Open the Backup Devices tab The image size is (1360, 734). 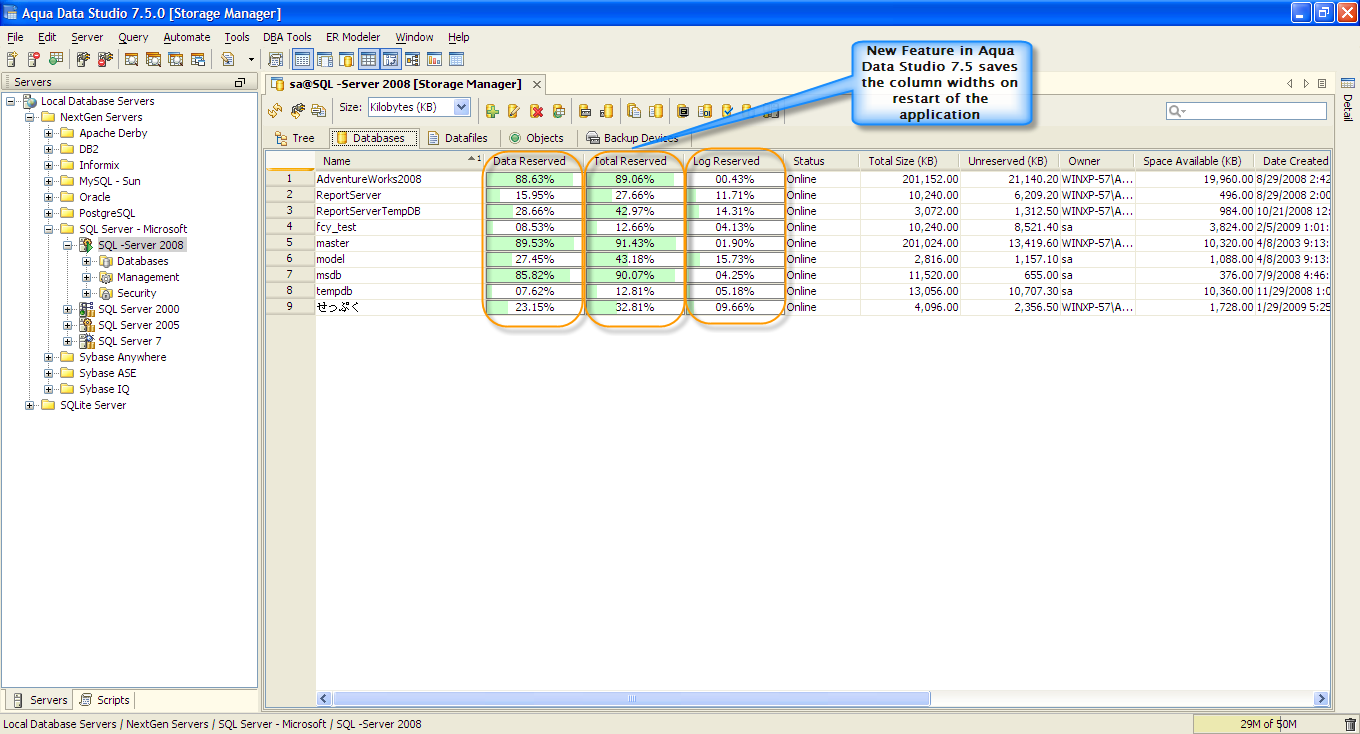(632, 138)
